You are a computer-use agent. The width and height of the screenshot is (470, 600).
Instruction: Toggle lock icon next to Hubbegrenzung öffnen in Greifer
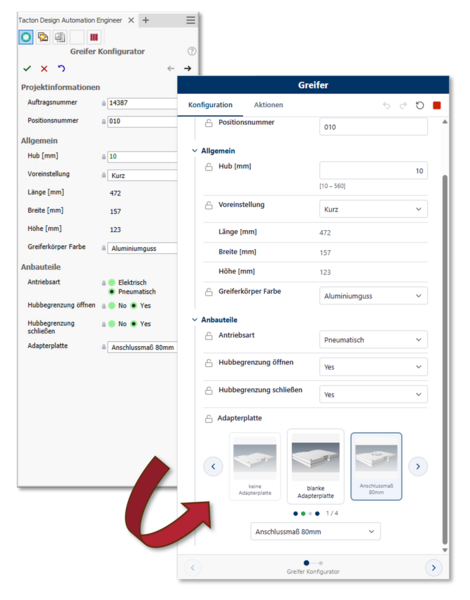point(209,363)
